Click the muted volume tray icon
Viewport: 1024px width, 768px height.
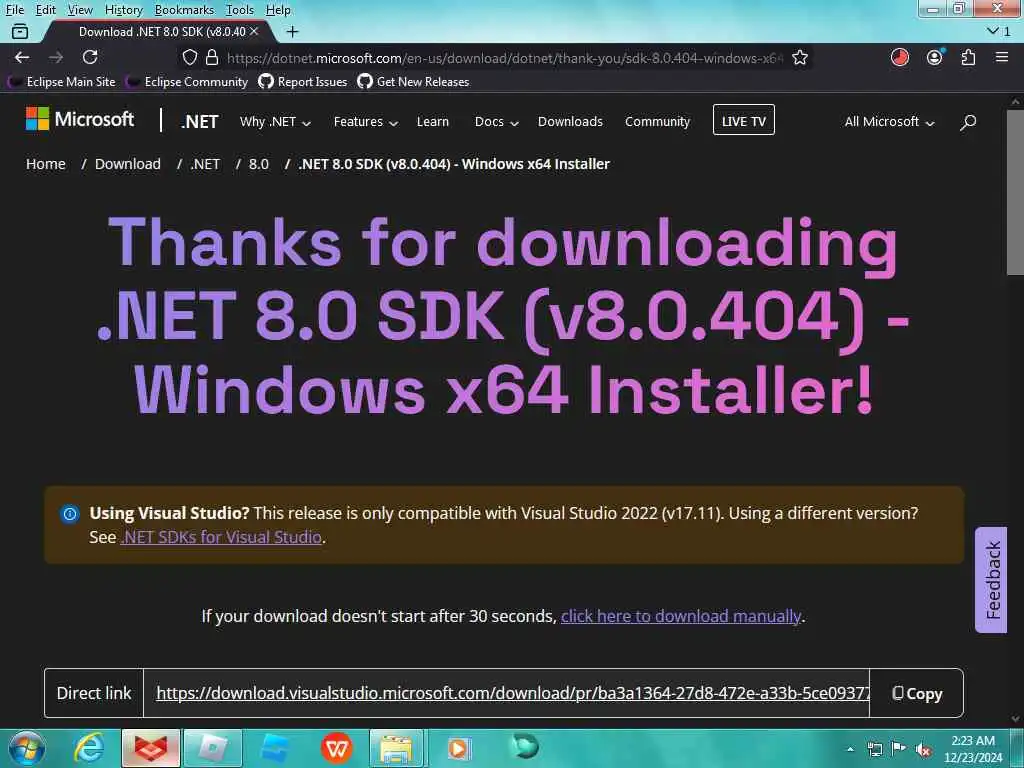click(923, 750)
